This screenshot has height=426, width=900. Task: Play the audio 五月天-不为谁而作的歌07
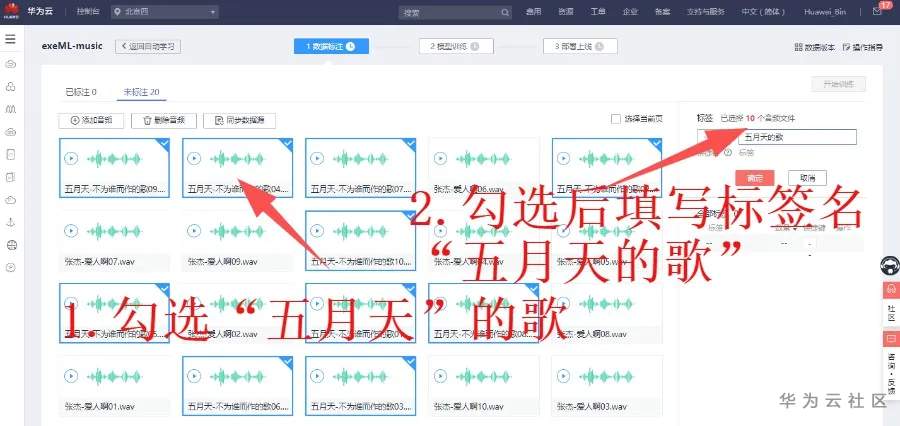[x=317, y=158]
